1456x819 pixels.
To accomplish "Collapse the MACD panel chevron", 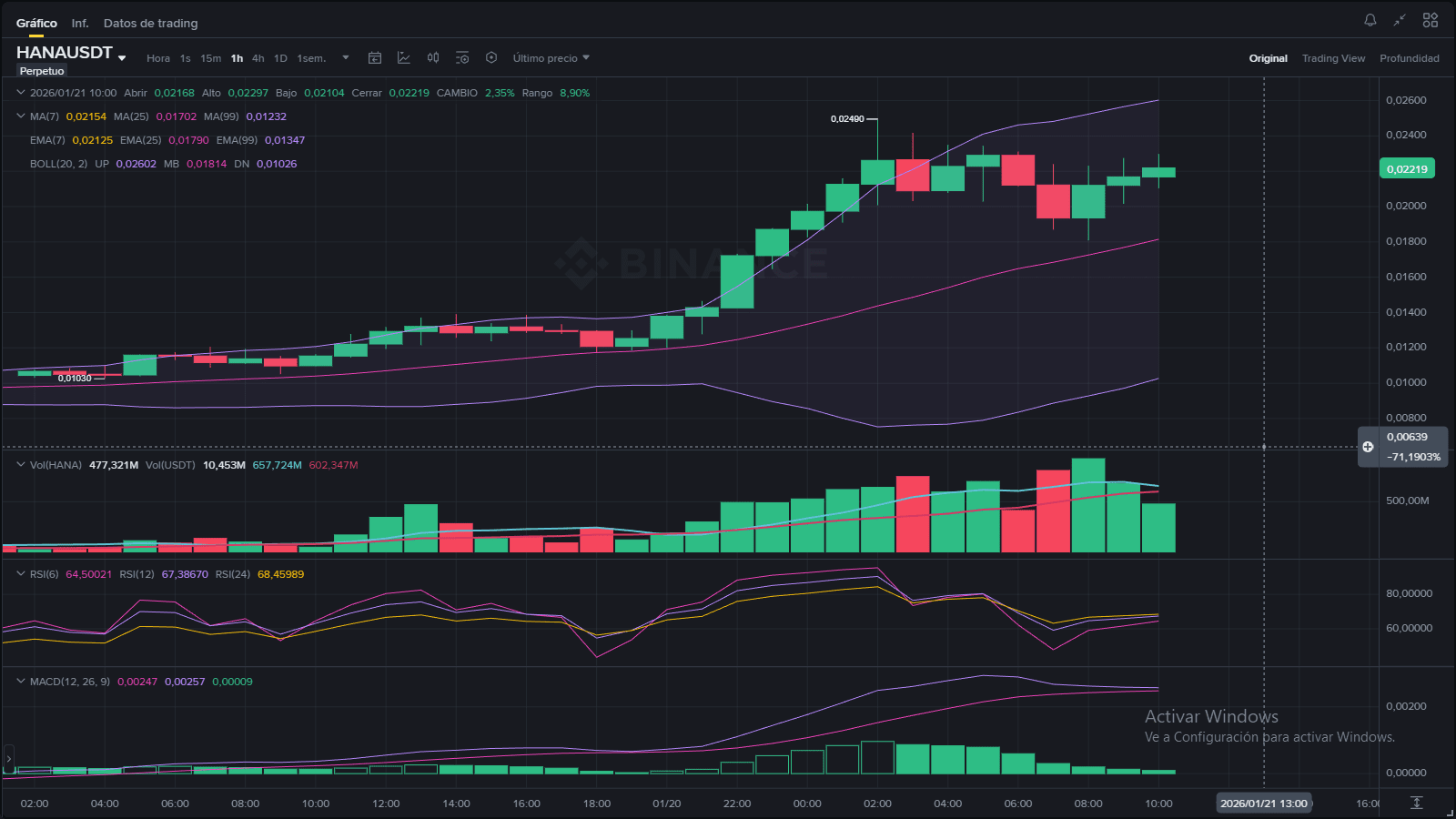I will [21, 681].
